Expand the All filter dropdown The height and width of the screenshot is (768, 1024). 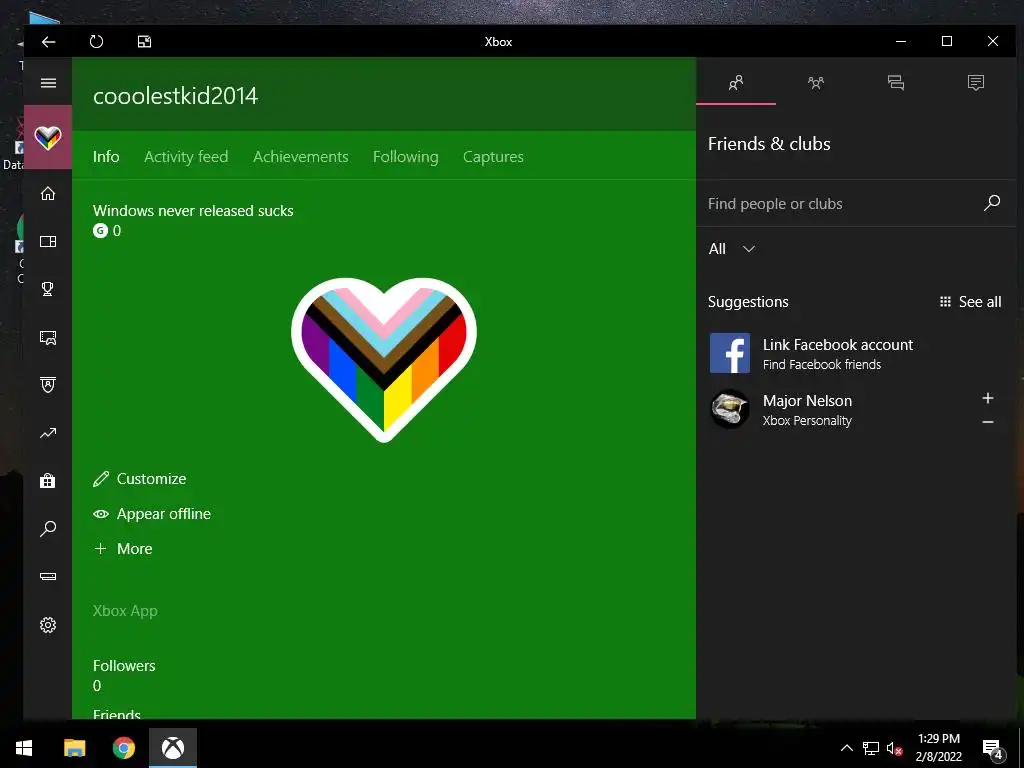coord(731,249)
